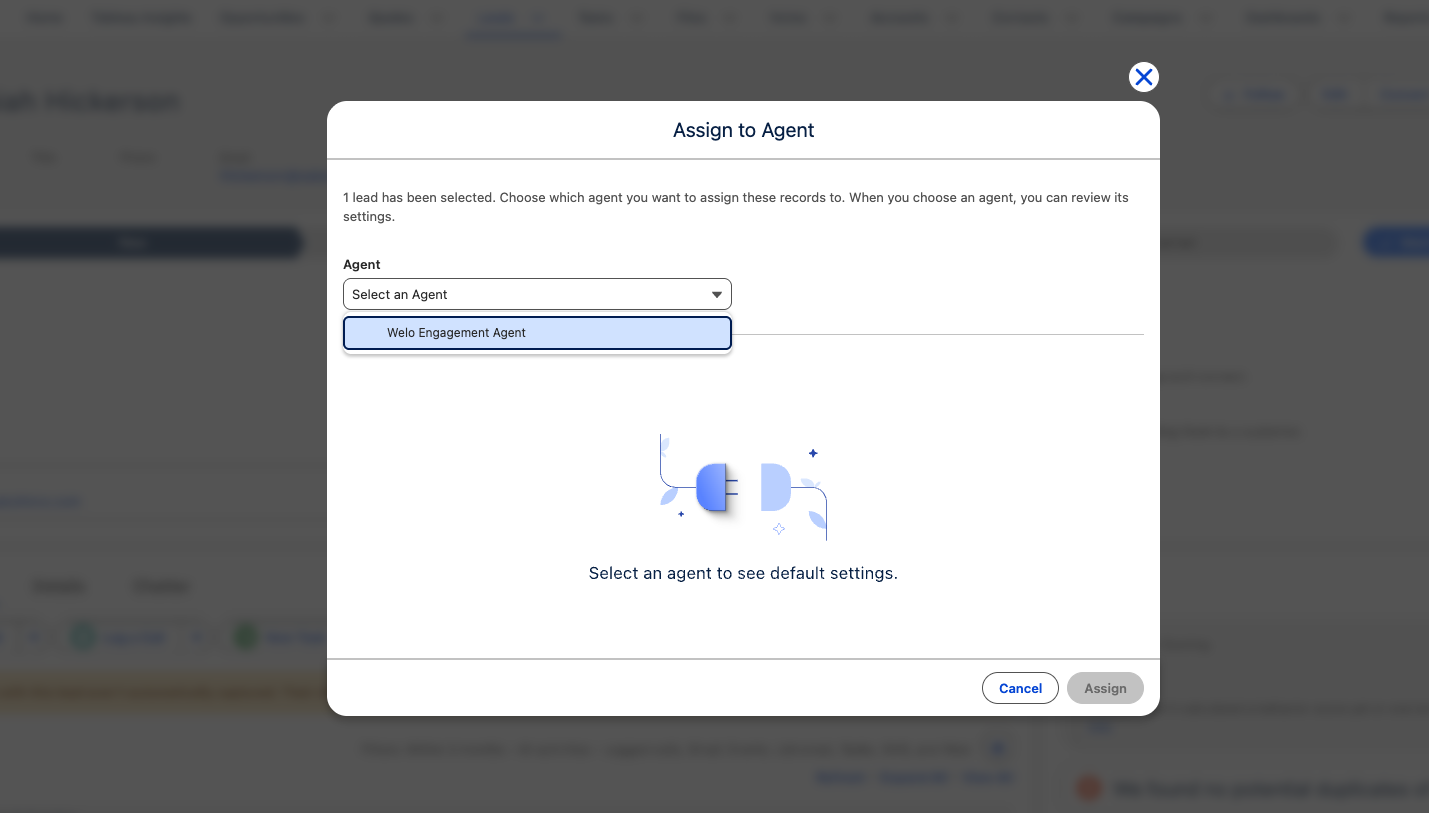This screenshot has width=1429, height=813.
Task: Click 'Select an agent to see default settings.' text
Action: tap(743, 574)
